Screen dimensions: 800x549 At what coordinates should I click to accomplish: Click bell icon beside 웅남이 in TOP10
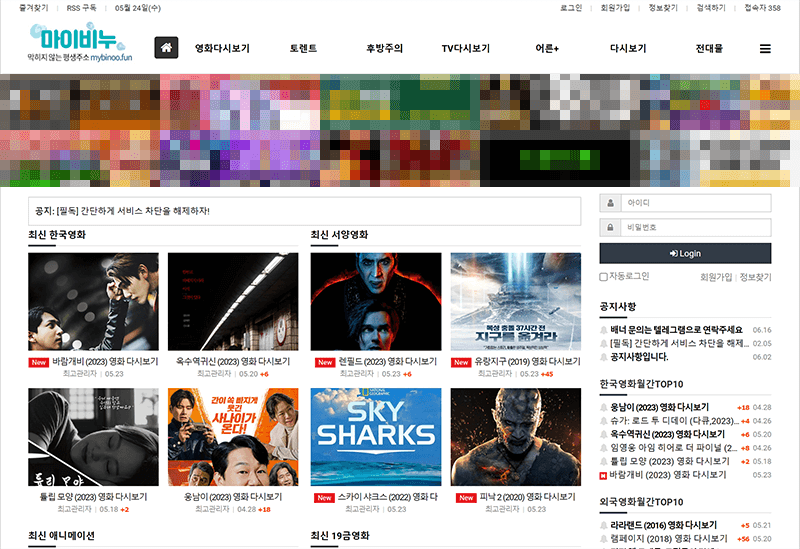(604, 408)
